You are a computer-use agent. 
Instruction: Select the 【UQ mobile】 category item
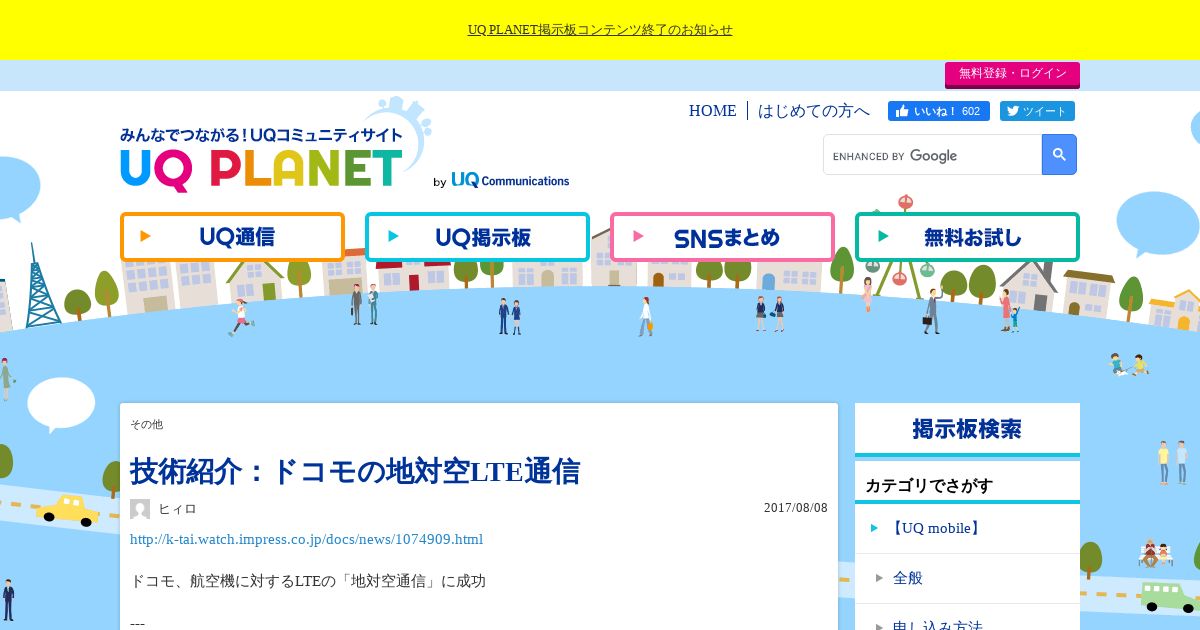pyautogui.click(x=967, y=528)
